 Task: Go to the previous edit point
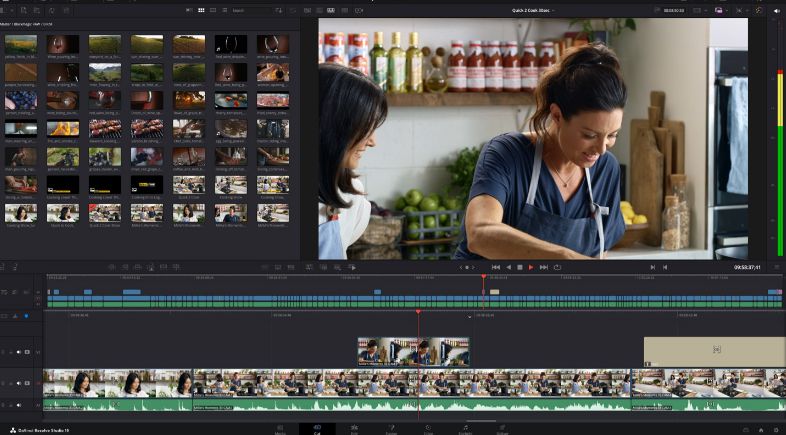click(x=653, y=267)
